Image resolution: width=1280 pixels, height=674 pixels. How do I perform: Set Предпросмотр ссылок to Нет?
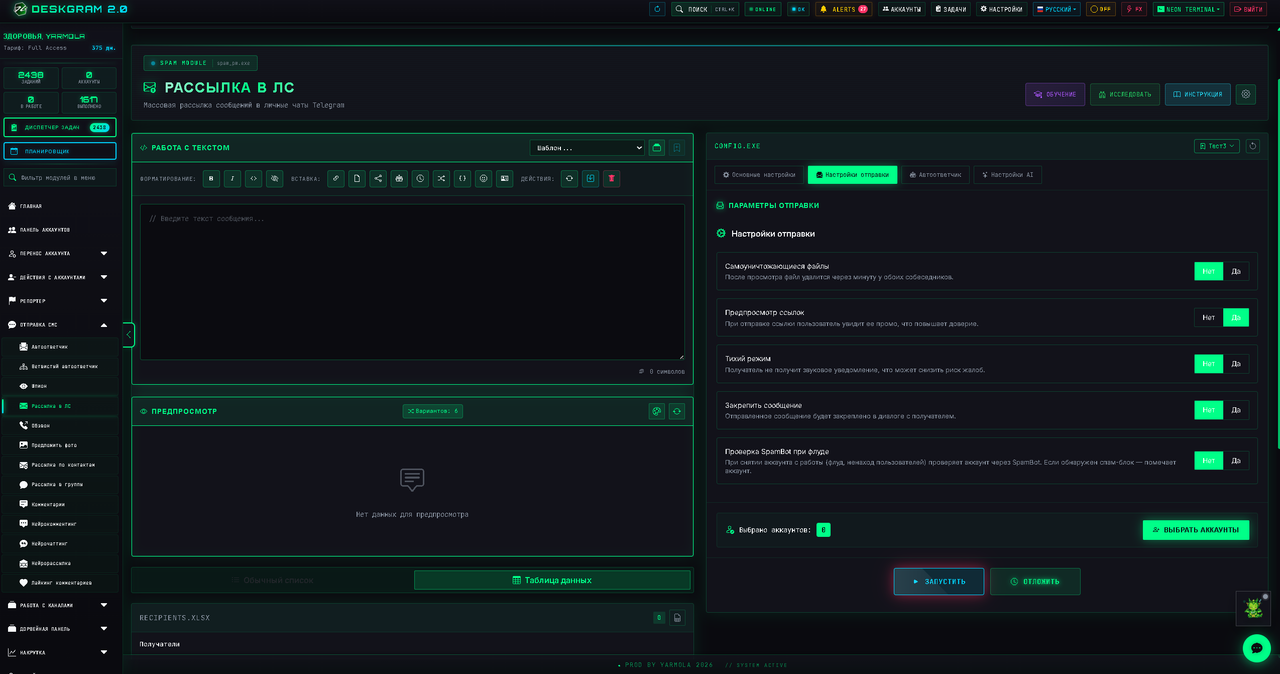click(x=1209, y=317)
